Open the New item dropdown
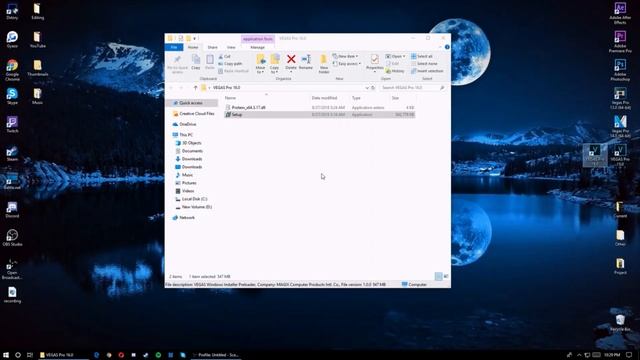 coord(346,56)
